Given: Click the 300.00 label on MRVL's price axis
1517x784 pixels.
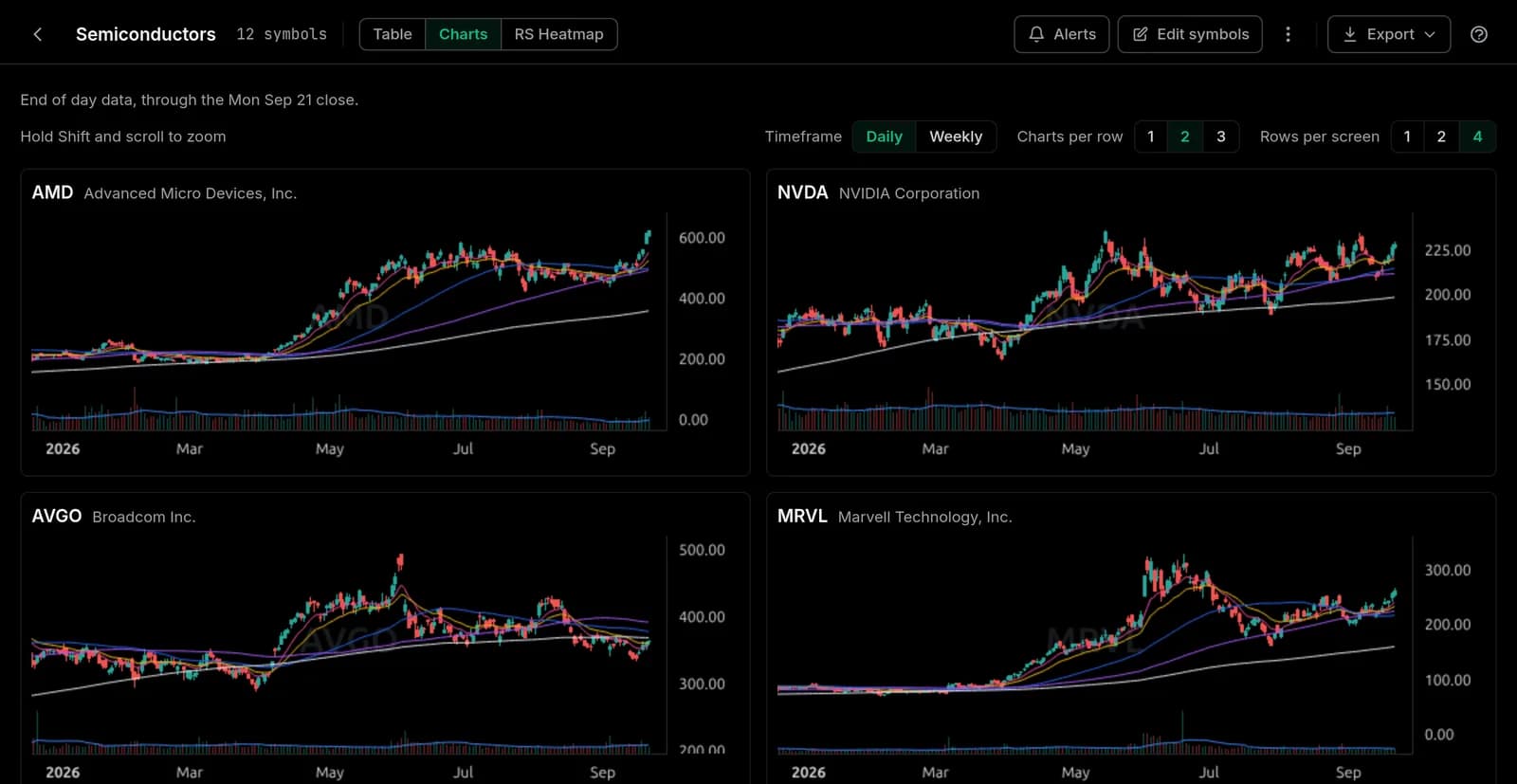Looking at the screenshot, I should tap(1448, 570).
